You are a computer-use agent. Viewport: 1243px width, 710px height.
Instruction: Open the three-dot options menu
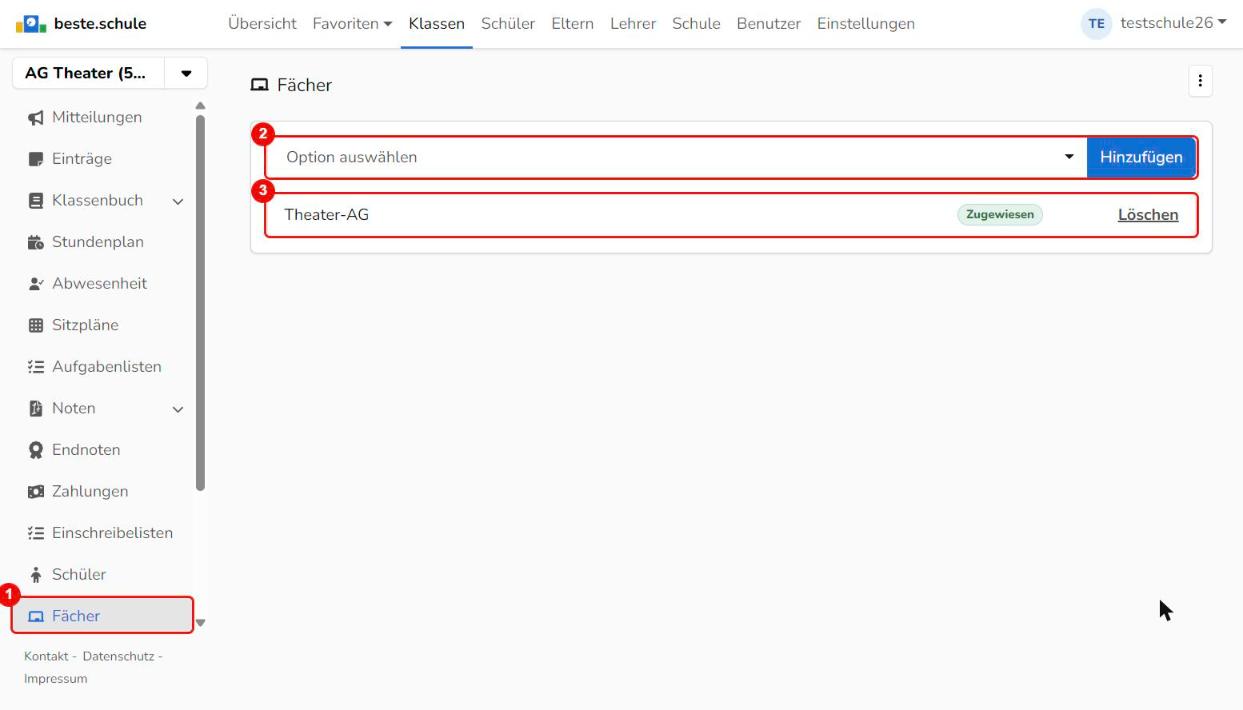pos(1200,83)
